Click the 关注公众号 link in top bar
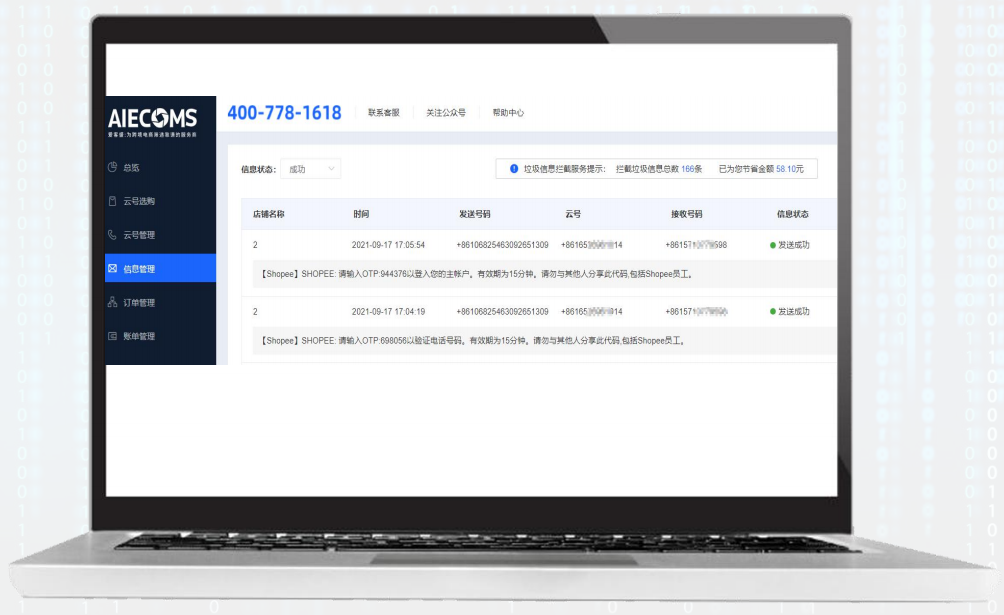This screenshot has height=615, width=1004. 445,112
